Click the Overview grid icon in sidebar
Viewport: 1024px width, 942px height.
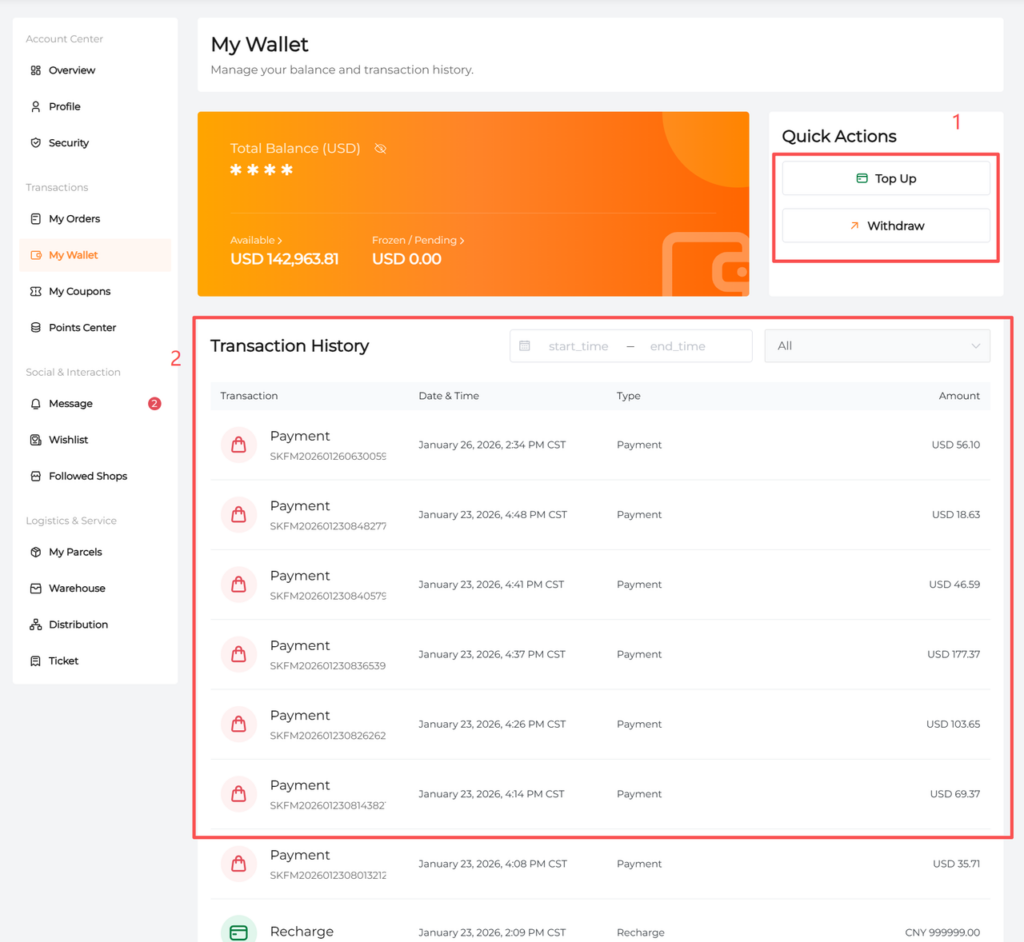click(36, 71)
